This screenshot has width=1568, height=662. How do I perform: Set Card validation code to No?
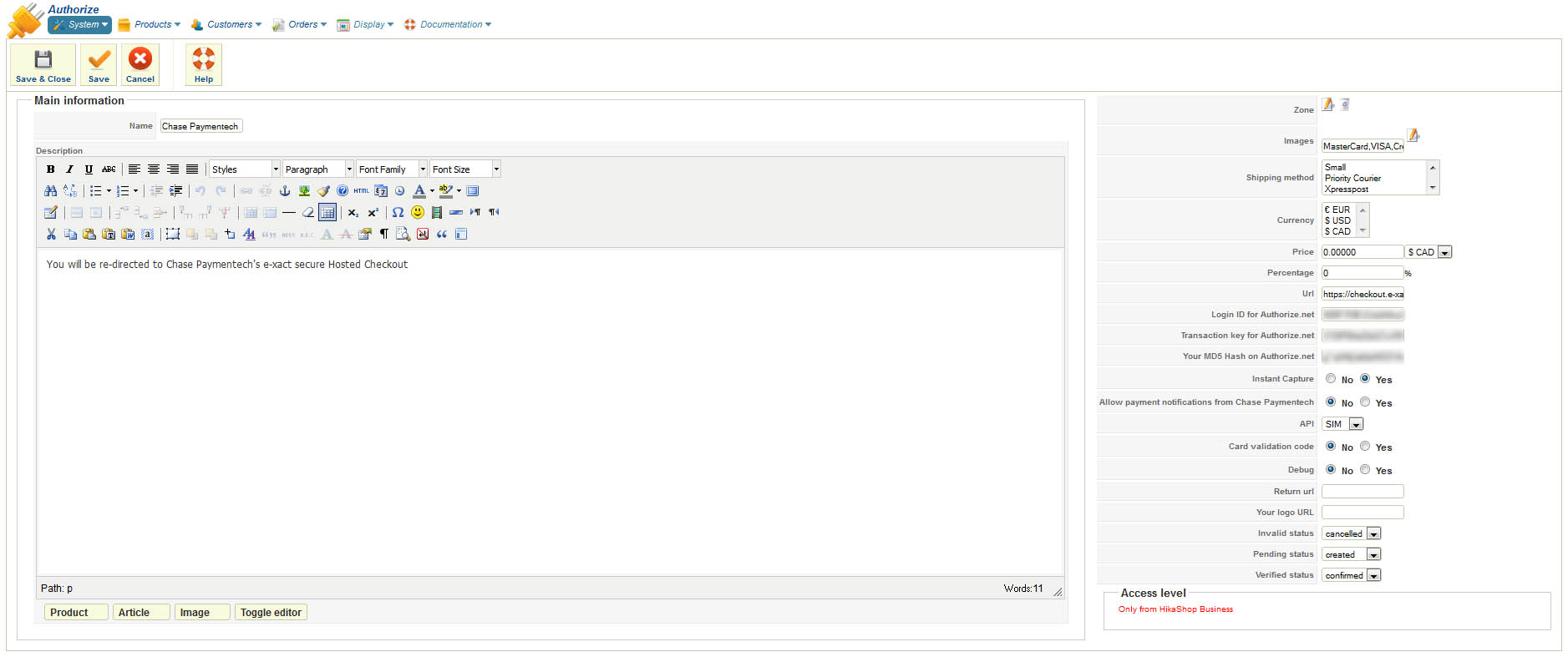pos(1331,447)
